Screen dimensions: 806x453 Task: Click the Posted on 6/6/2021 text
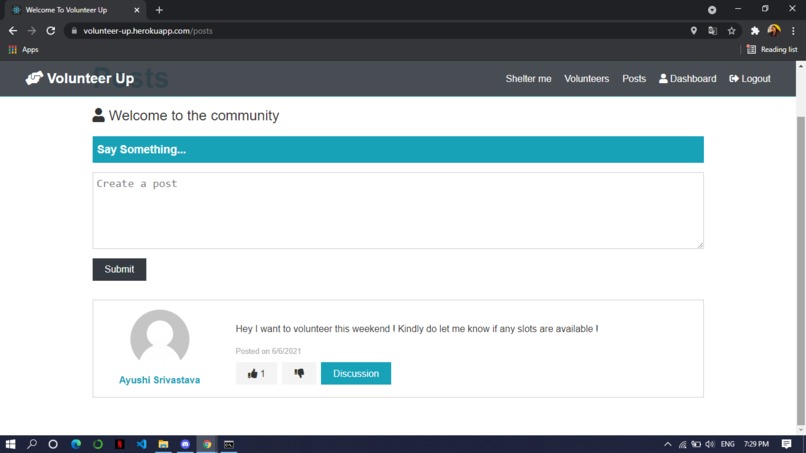[x=268, y=351]
